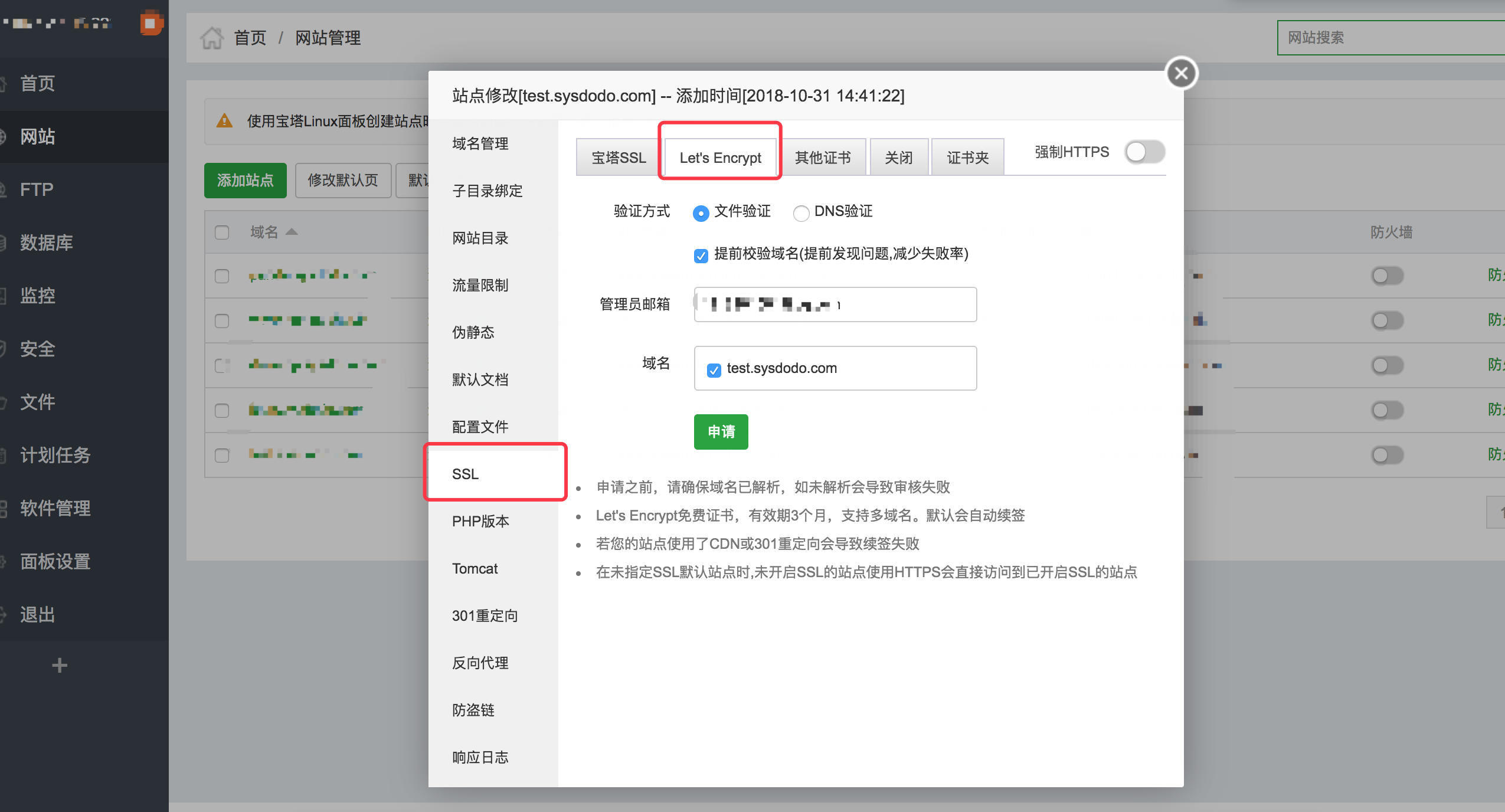
Task: Focus the 管理员邮箱 input field
Action: point(835,304)
